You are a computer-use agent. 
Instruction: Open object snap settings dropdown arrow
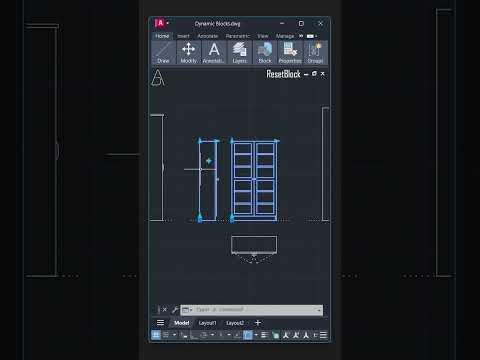(256, 335)
